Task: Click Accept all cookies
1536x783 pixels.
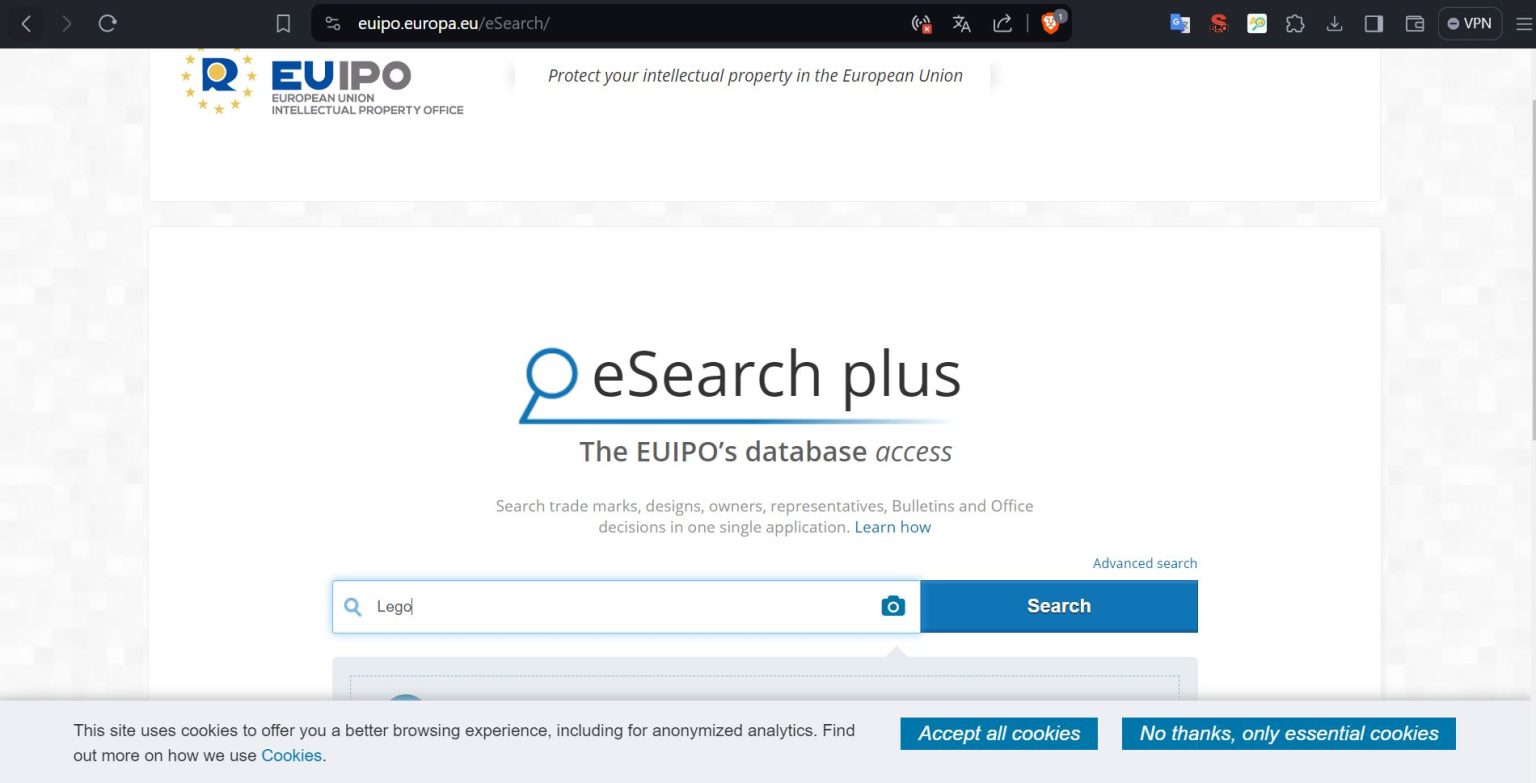Action: [999, 733]
